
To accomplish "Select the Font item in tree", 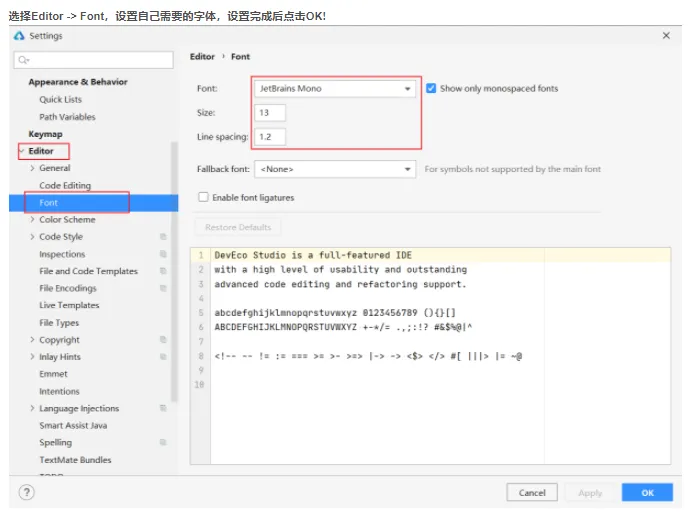I will (x=48, y=203).
